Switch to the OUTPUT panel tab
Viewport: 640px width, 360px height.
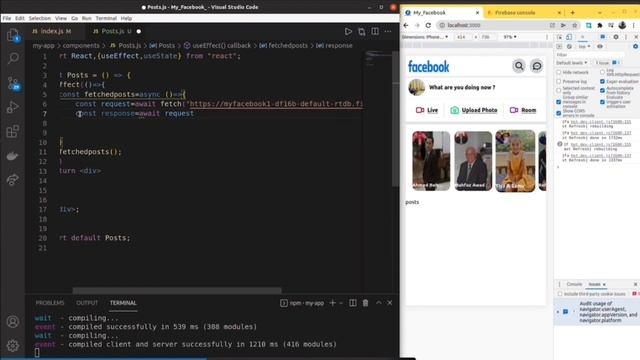pos(87,303)
